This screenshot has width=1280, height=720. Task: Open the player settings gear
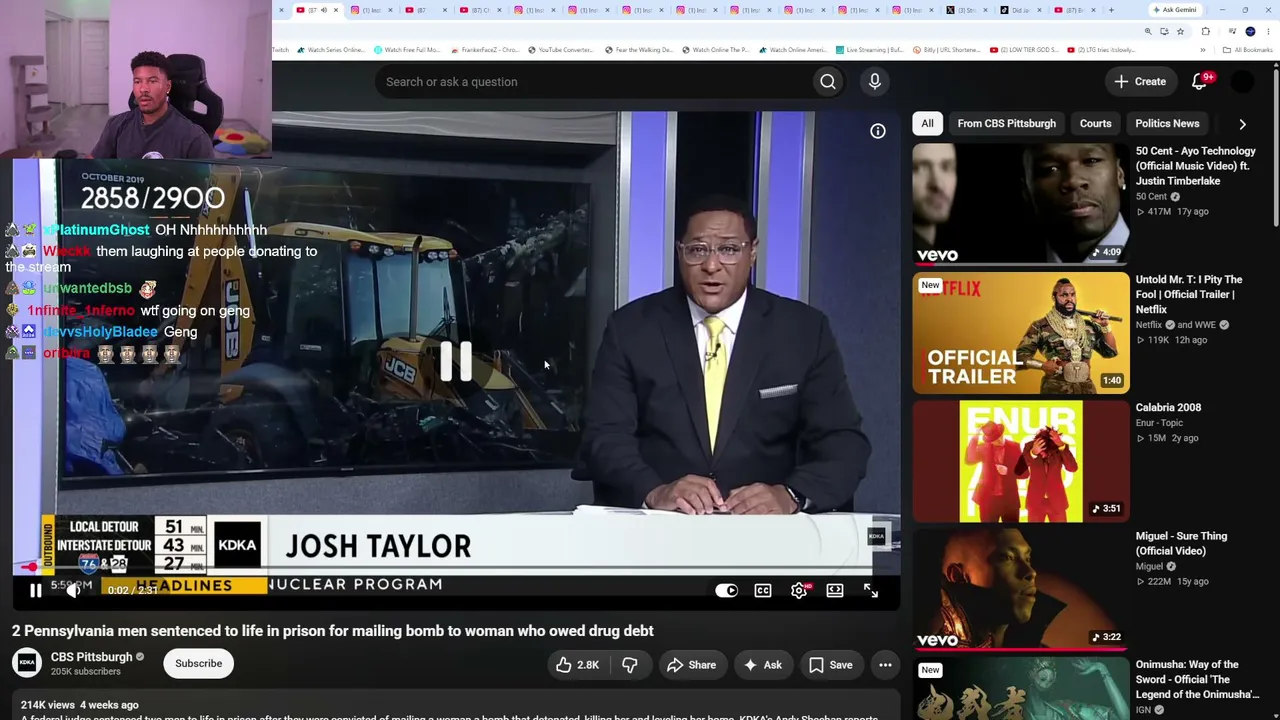(x=799, y=591)
